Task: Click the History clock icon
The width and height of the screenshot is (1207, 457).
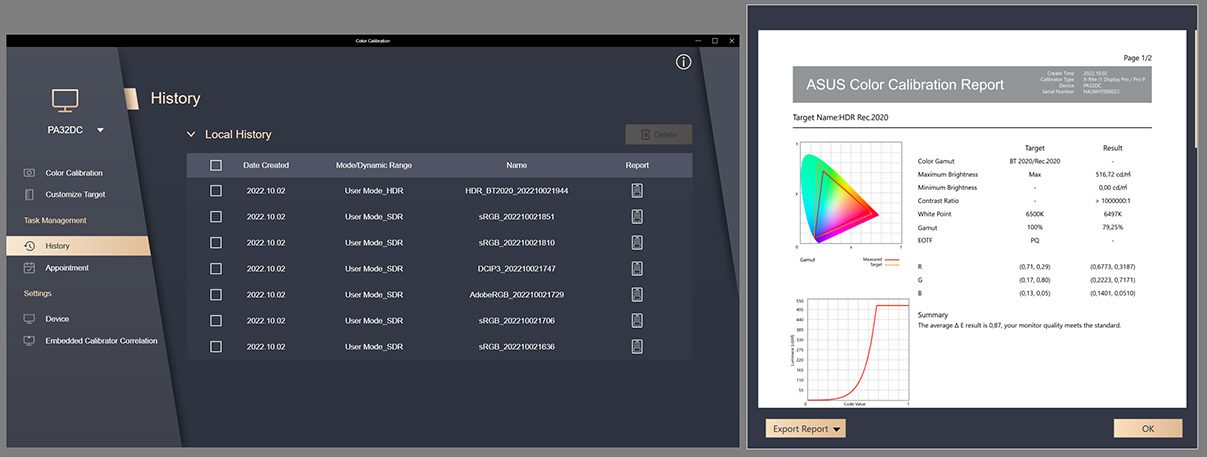Action: pos(29,246)
